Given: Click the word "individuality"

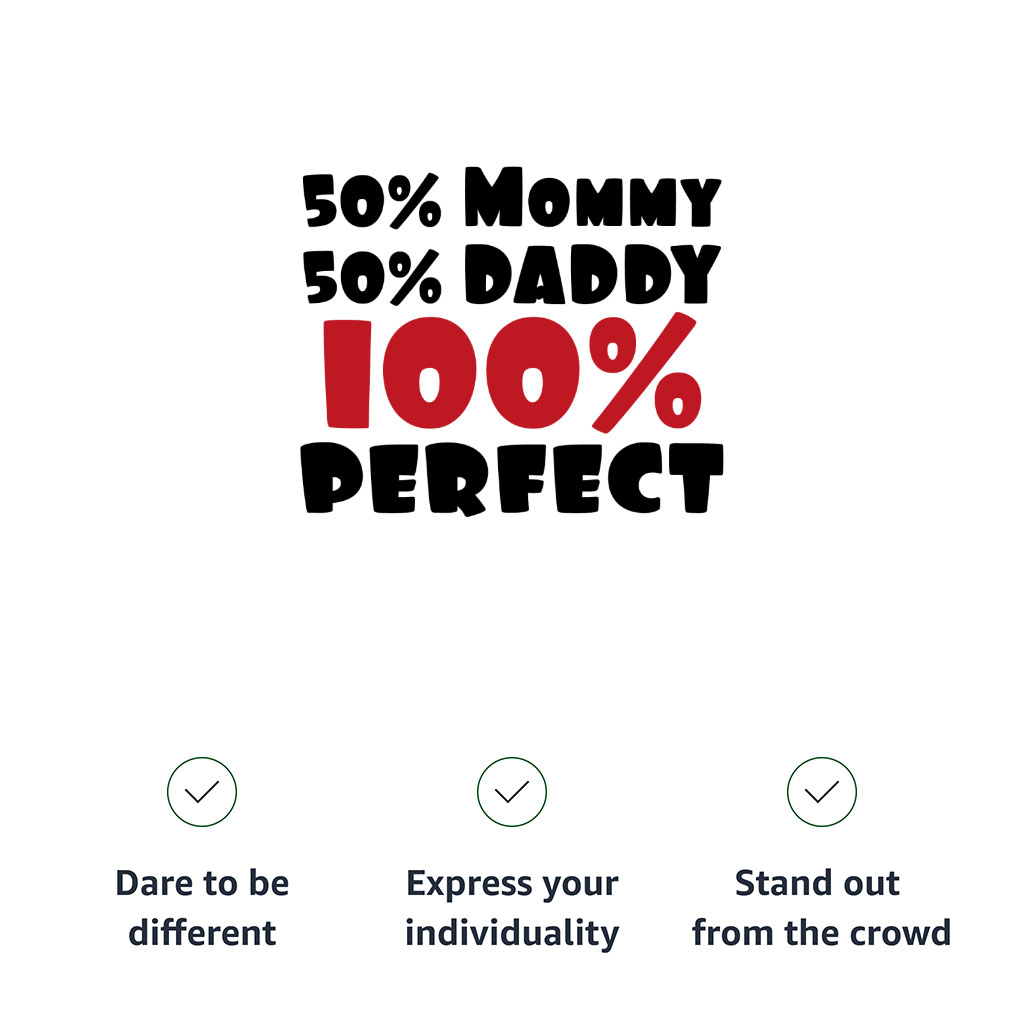Looking at the screenshot, I should pyautogui.click(x=512, y=933).
